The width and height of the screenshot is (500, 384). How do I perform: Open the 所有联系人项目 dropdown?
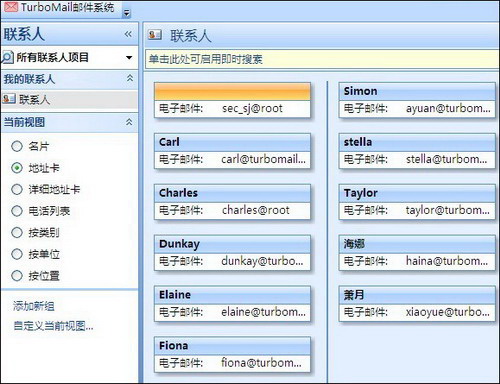click(x=129, y=58)
